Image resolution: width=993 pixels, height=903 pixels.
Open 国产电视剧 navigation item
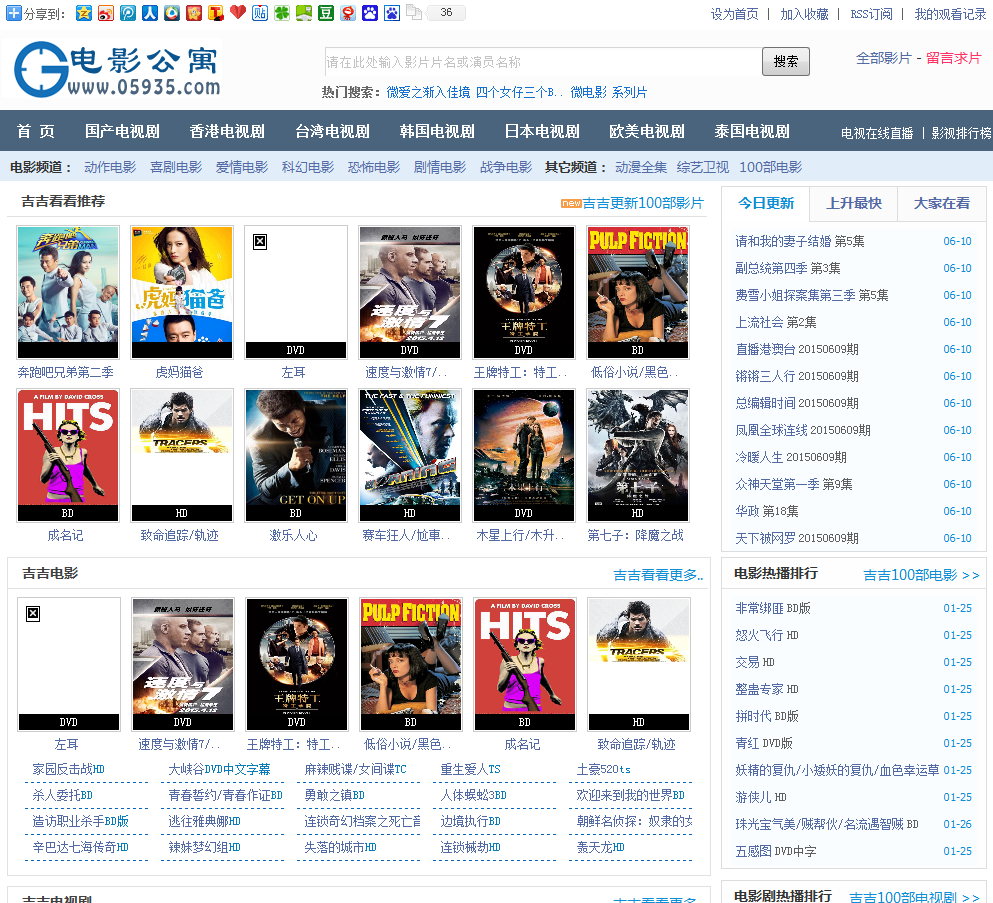pyautogui.click(x=122, y=131)
